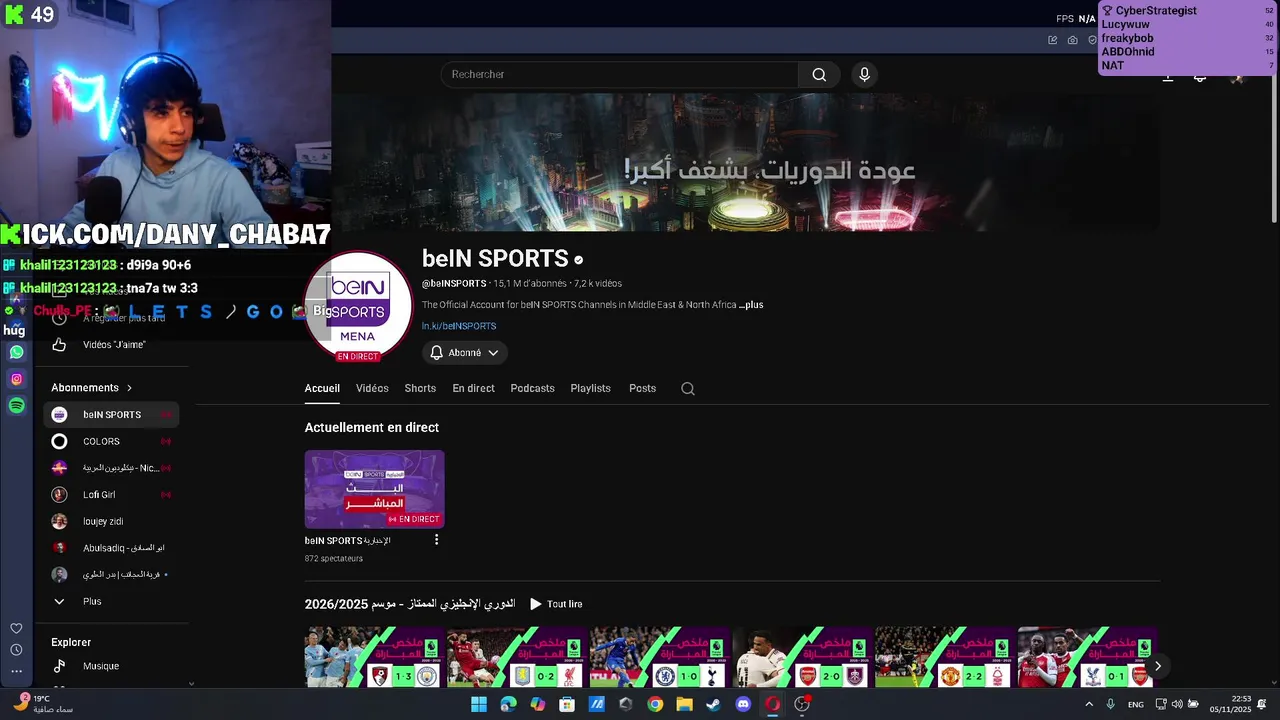Switch to the Vidéos tab
This screenshot has height=720, width=1280.
[x=372, y=388]
